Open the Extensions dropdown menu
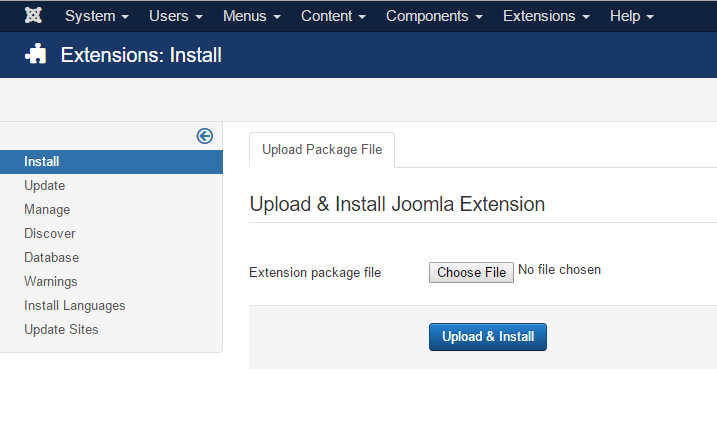 pos(546,16)
